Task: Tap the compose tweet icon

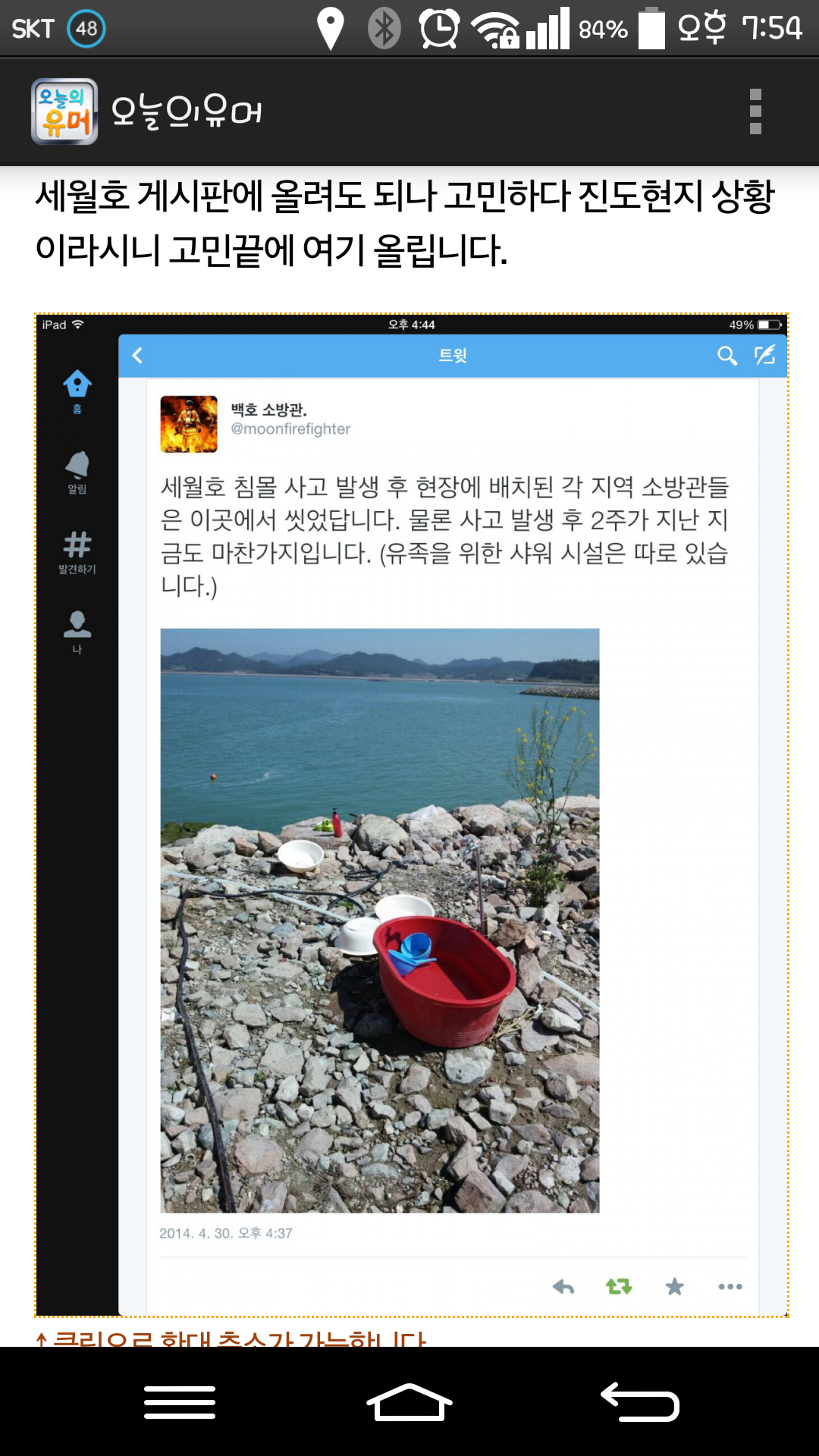Action: pos(764,355)
